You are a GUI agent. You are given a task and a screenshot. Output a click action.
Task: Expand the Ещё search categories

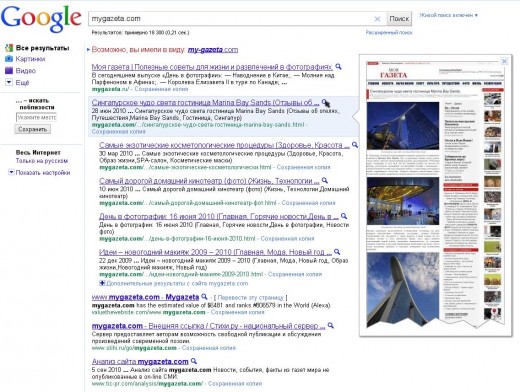coord(9,82)
